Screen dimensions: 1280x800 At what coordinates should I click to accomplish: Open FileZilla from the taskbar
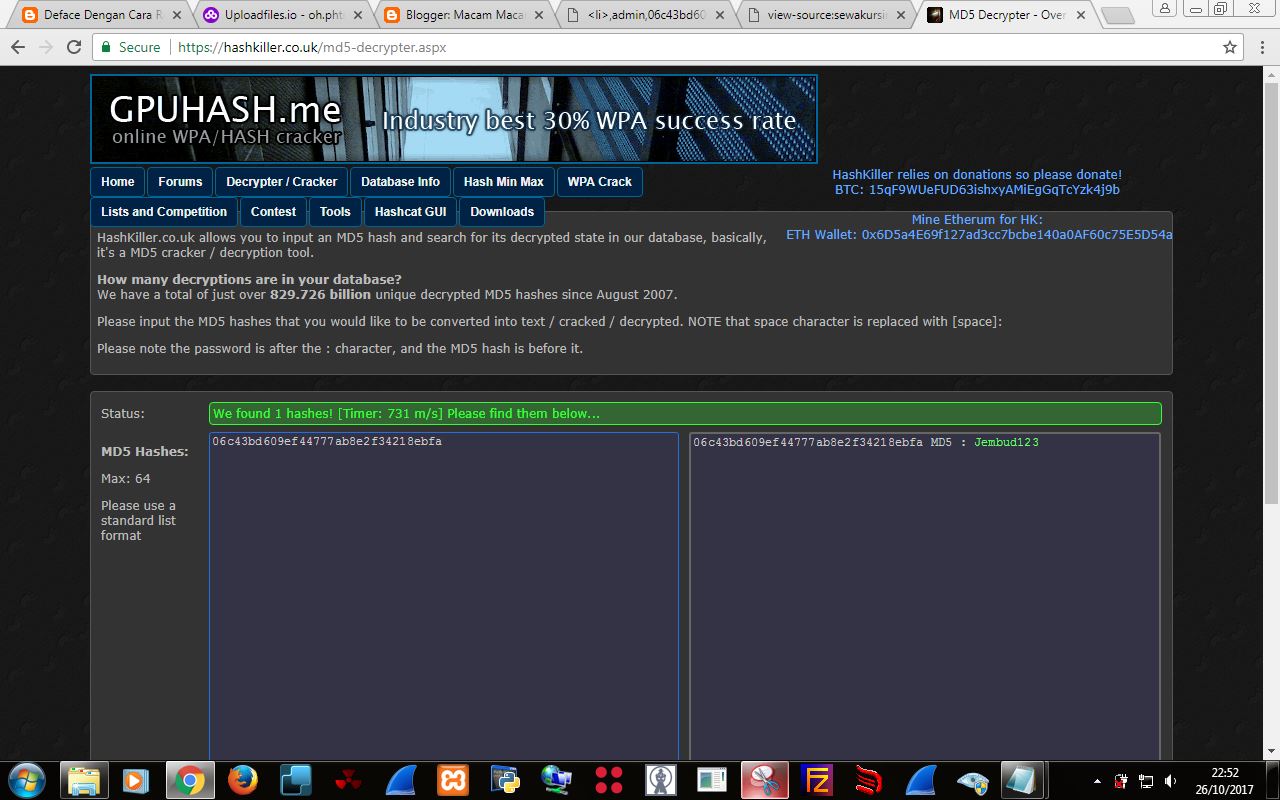point(818,780)
